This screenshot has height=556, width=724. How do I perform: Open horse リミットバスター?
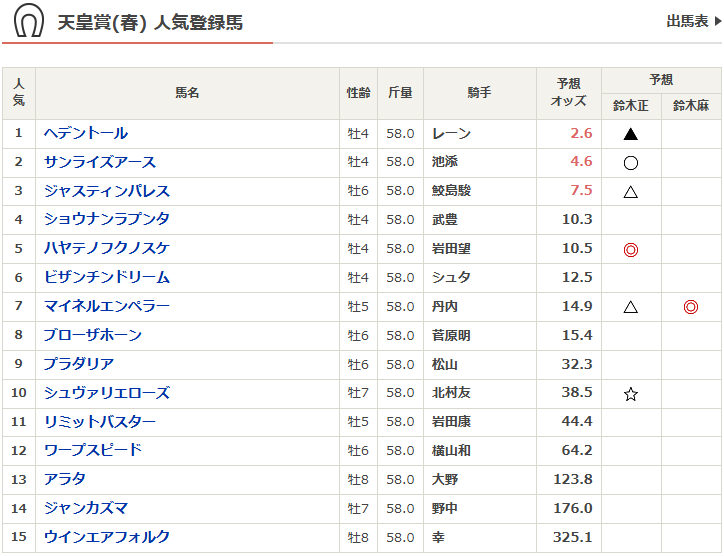(100, 422)
